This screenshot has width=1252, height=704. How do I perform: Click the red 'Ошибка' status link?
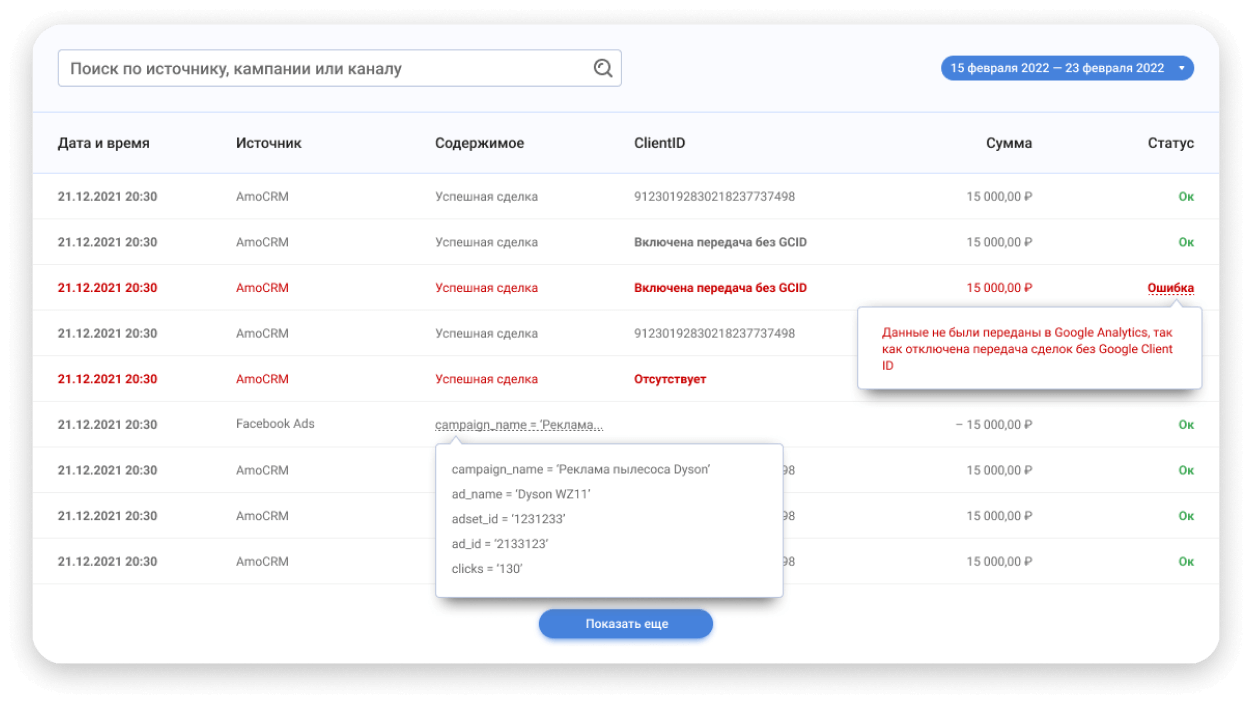click(1170, 288)
